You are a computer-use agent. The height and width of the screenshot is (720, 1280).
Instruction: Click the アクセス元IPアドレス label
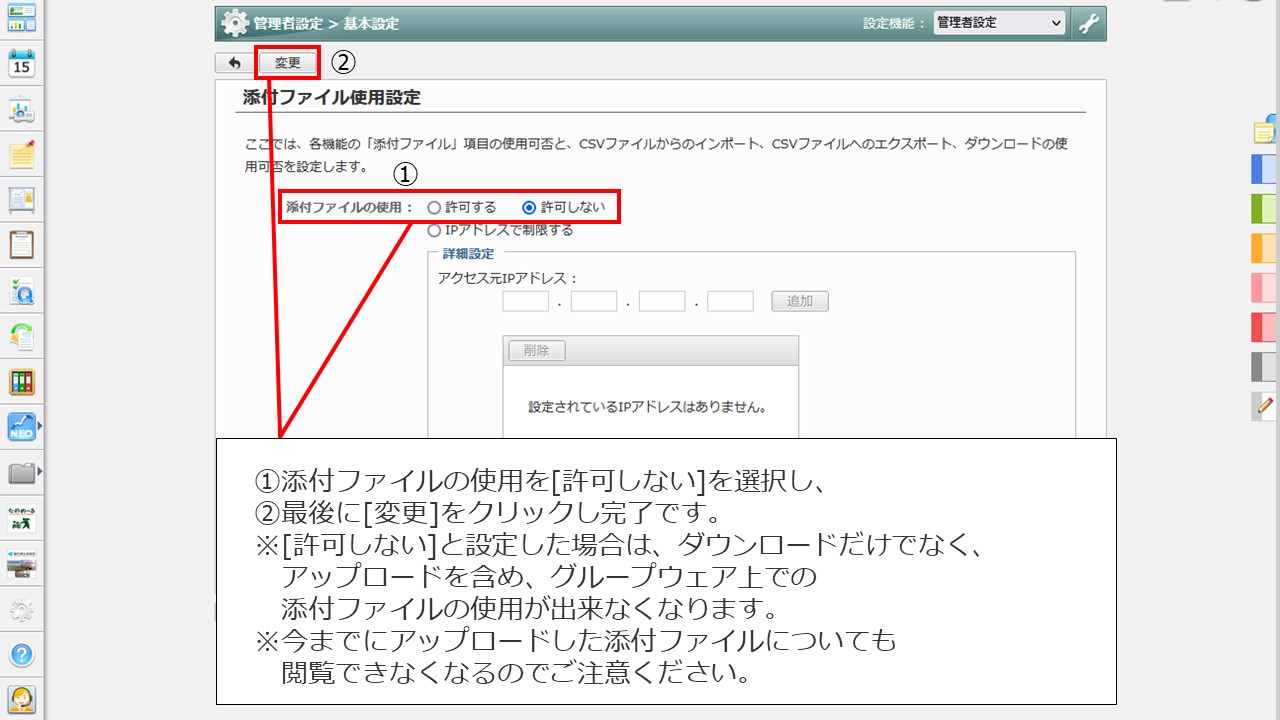(x=508, y=278)
